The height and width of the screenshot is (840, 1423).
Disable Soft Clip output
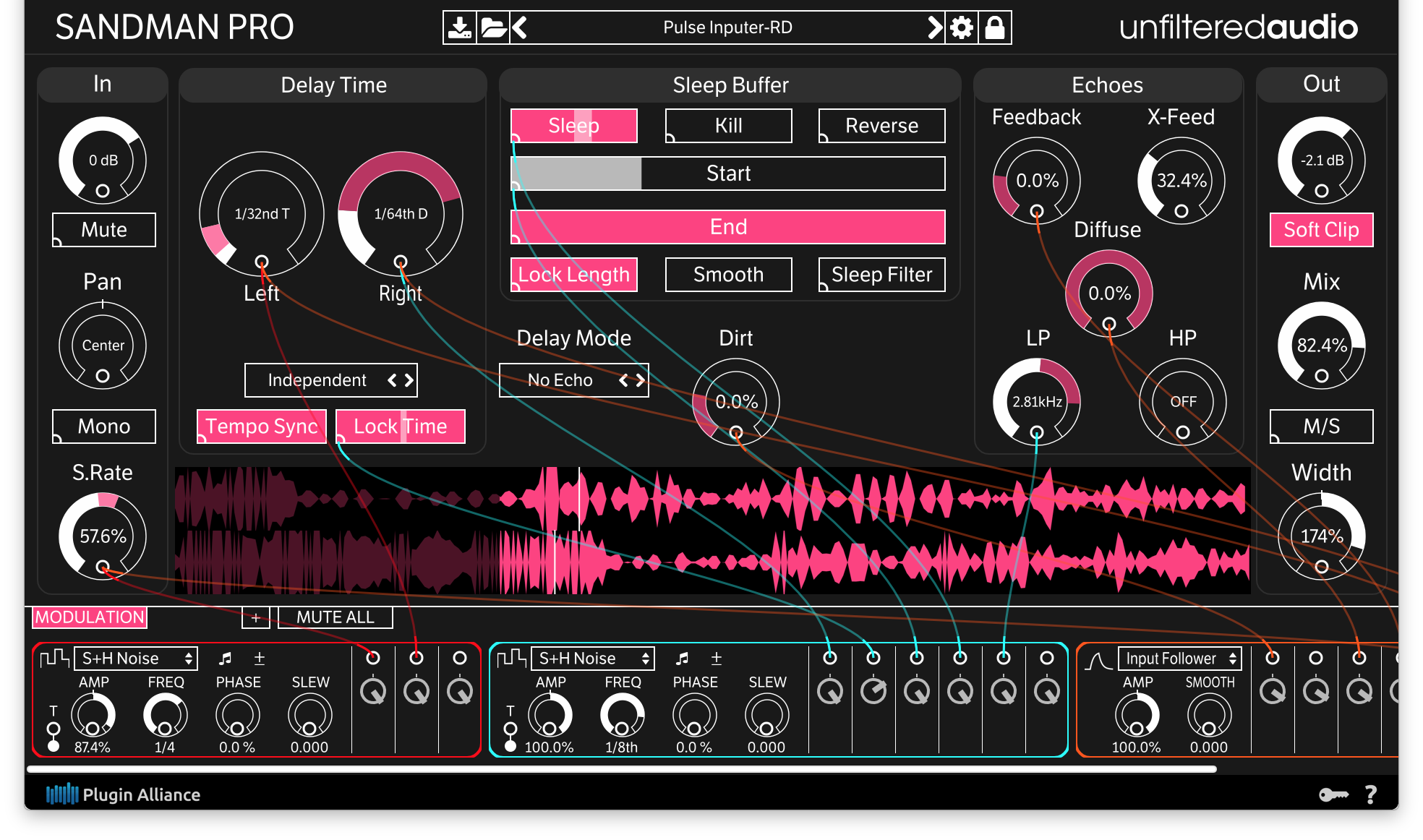point(1322,230)
